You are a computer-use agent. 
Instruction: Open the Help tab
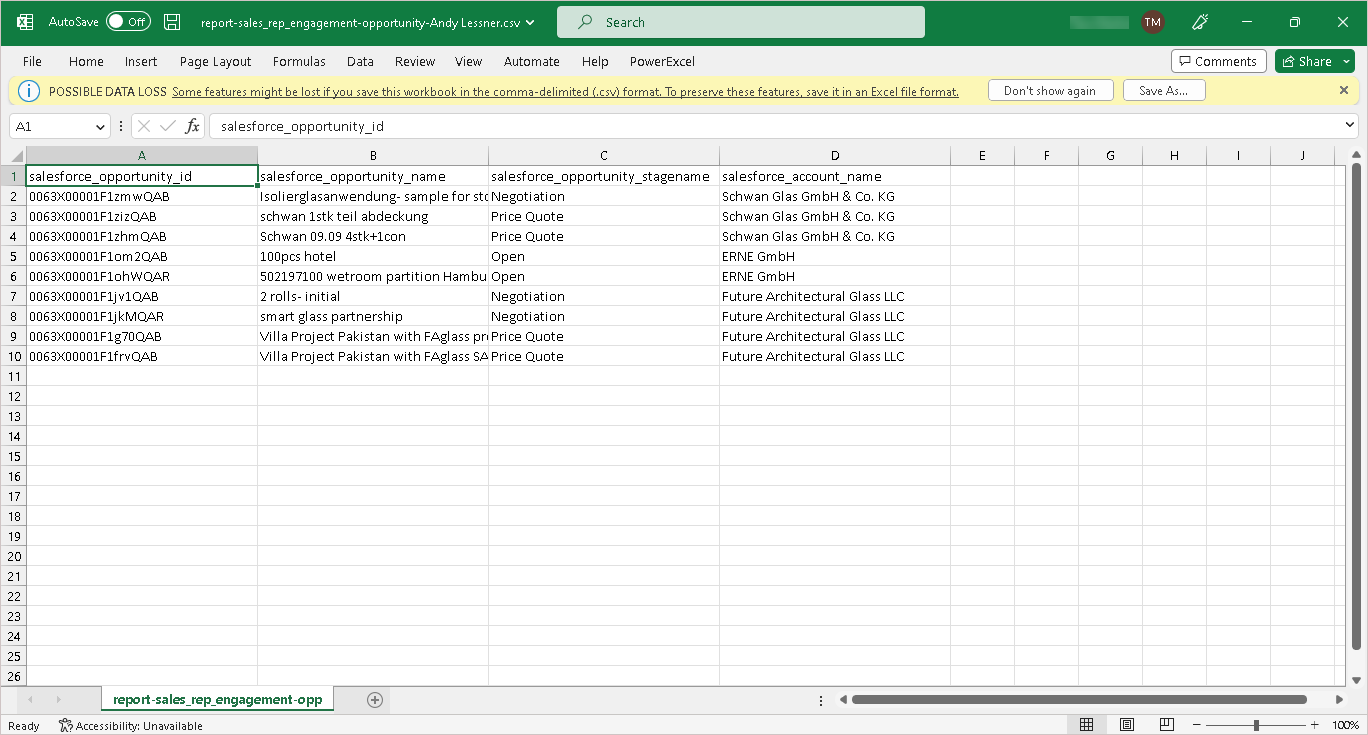[595, 61]
